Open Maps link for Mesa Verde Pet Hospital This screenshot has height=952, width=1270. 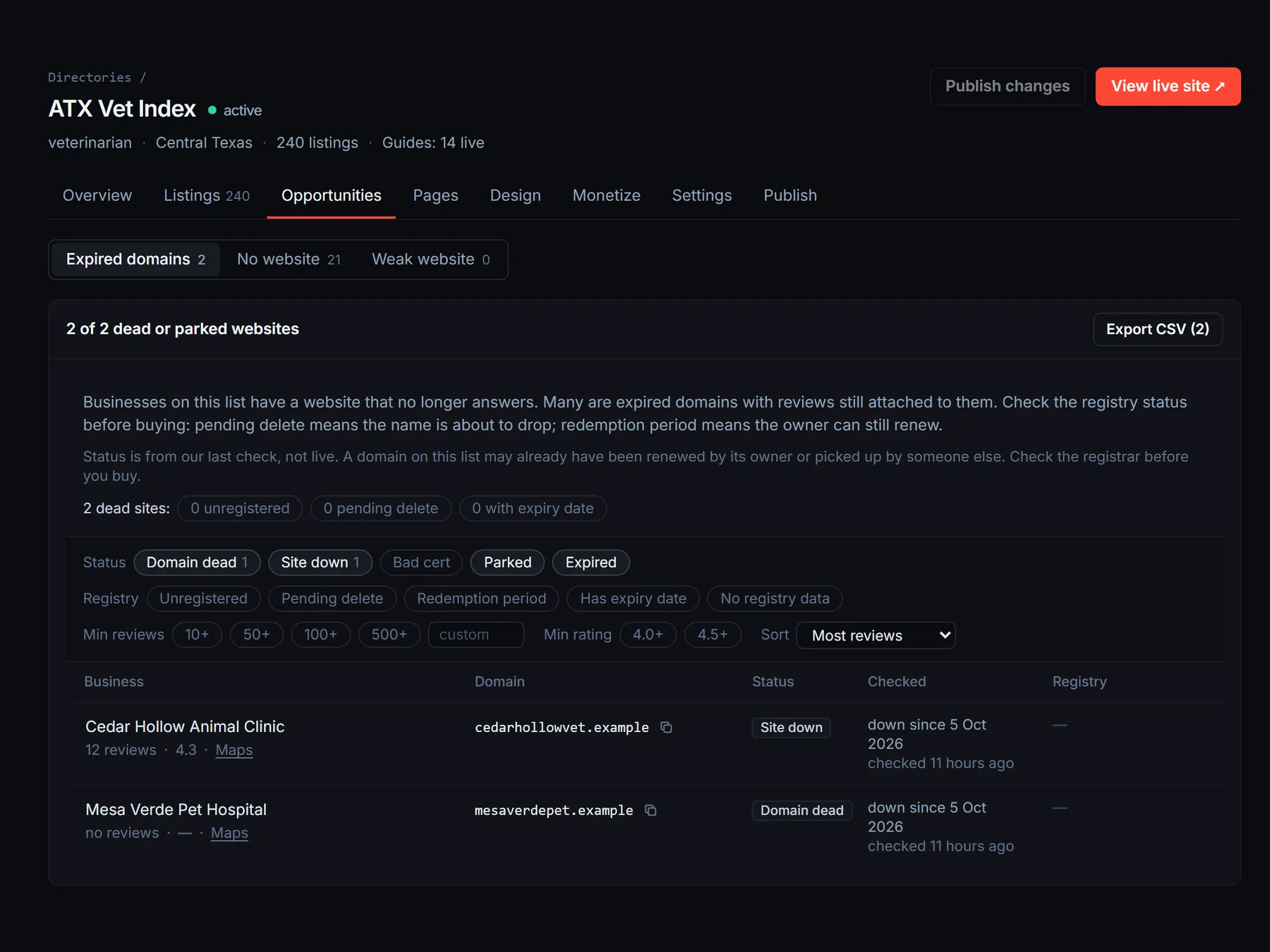(x=229, y=833)
